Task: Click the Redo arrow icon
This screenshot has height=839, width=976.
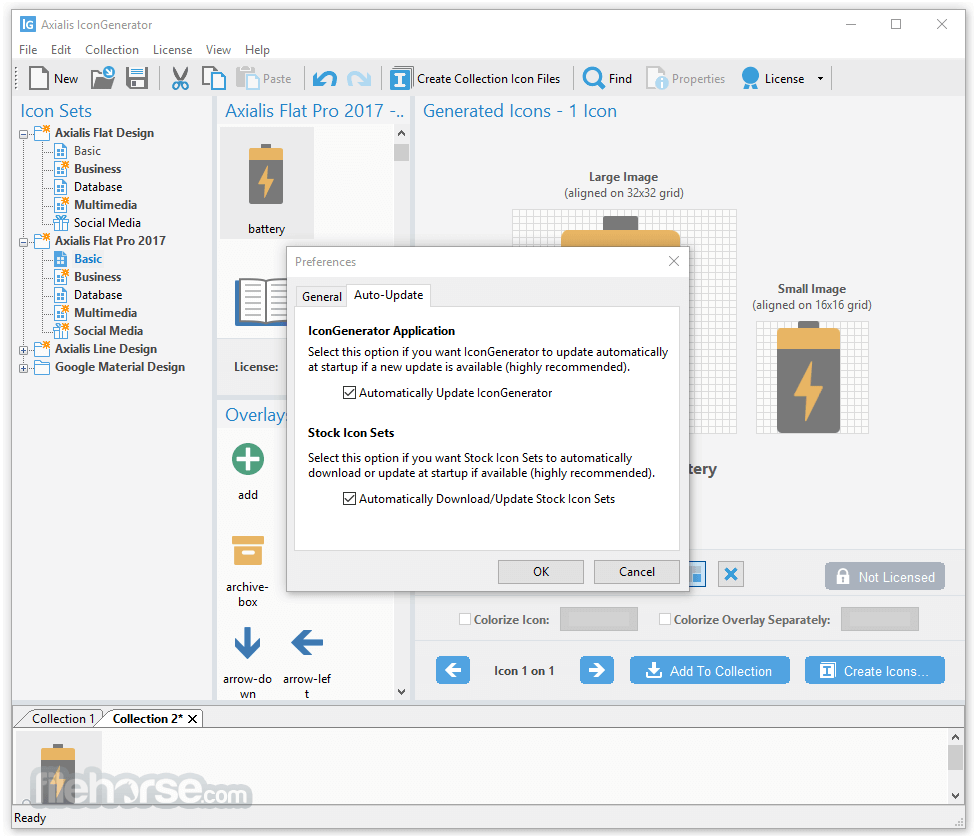Action: (359, 79)
